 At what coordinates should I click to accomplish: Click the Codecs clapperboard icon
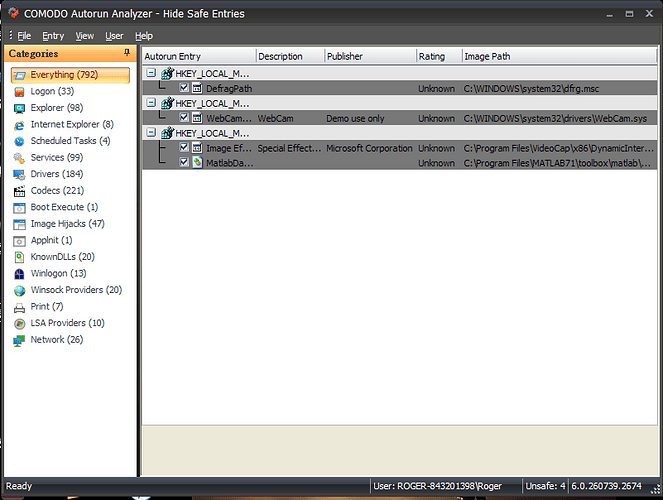click(x=19, y=191)
